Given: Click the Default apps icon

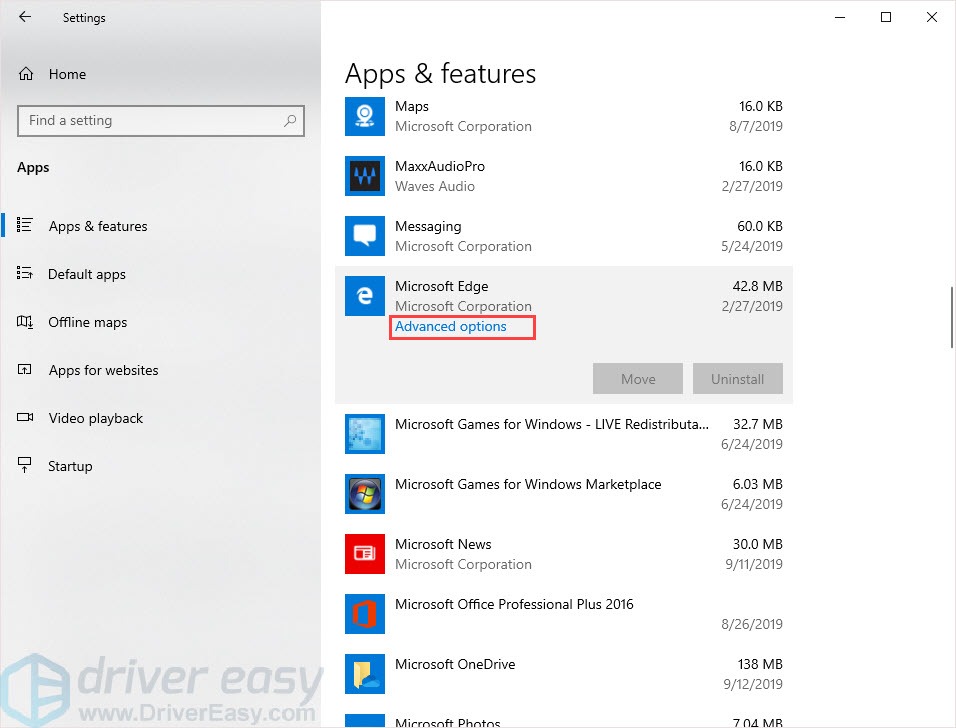Looking at the screenshot, I should [x=24, y=273].
